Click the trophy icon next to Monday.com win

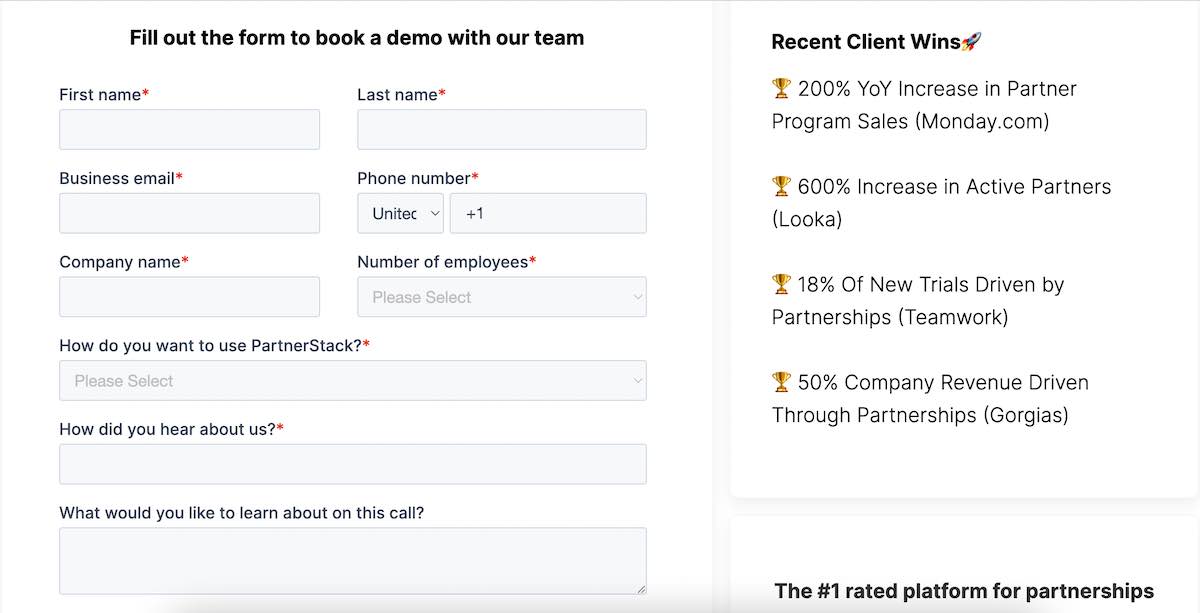[x=781, y=88]
